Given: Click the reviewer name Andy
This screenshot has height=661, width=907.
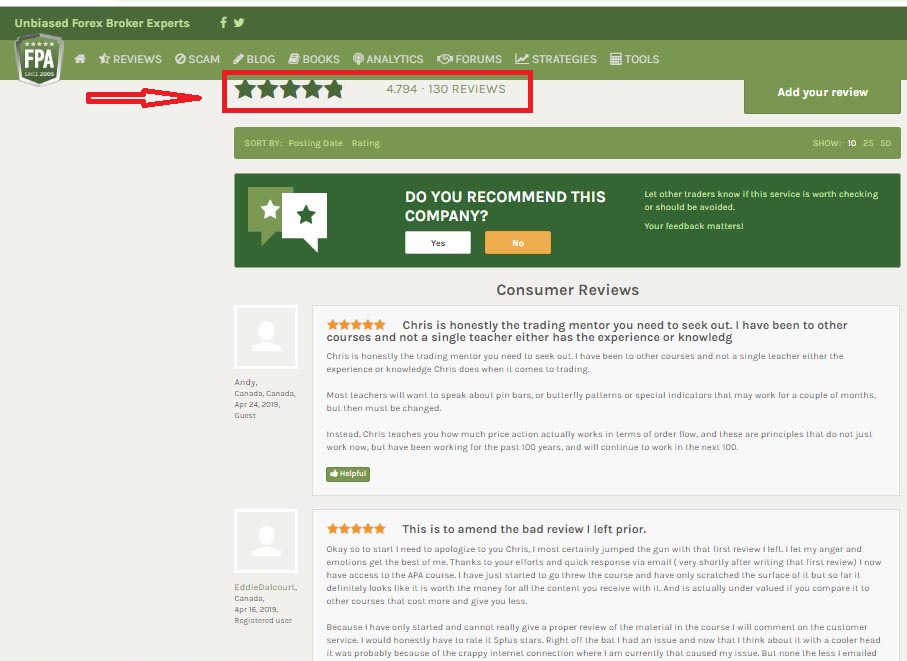Looking at the screenshot, I should coord(246,382).
